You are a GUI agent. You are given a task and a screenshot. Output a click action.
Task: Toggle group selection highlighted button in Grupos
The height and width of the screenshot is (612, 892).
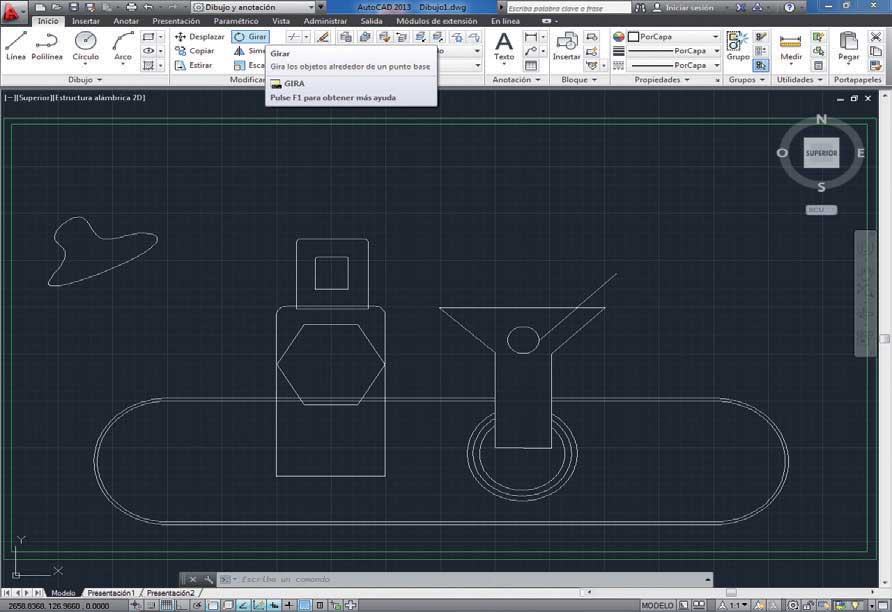[761, 65]
